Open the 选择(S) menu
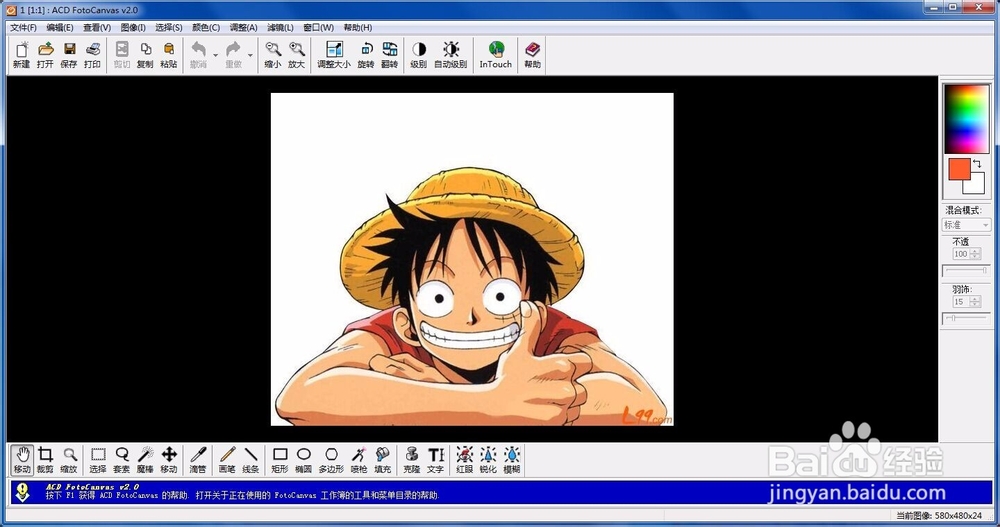The image size is (1000, 527). [169, 27]
